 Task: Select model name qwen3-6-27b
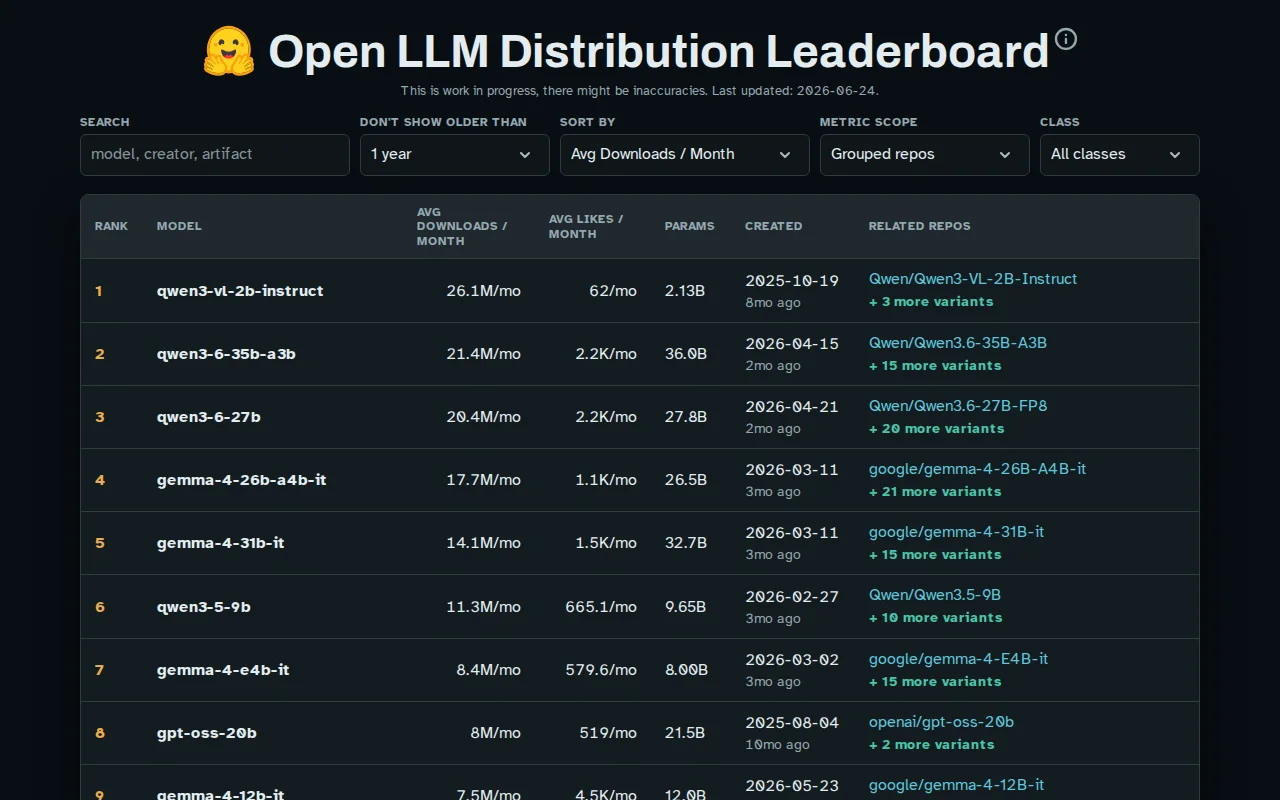pos(209,417)
